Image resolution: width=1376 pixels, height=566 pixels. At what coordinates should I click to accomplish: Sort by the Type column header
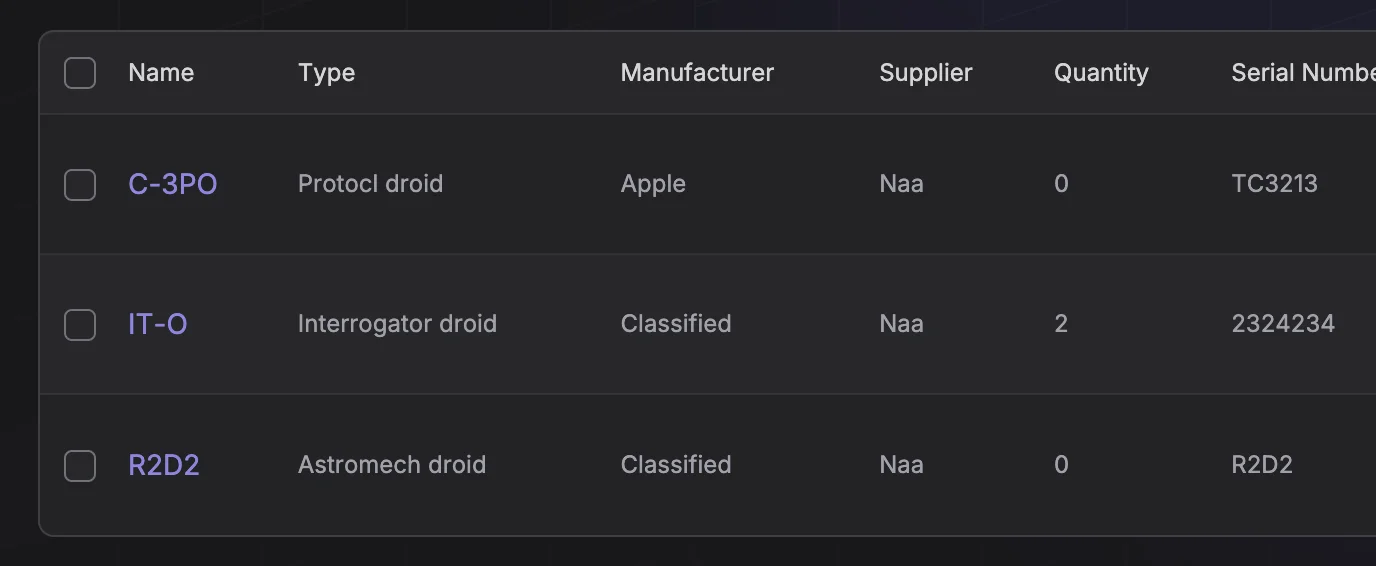[326, 73]
